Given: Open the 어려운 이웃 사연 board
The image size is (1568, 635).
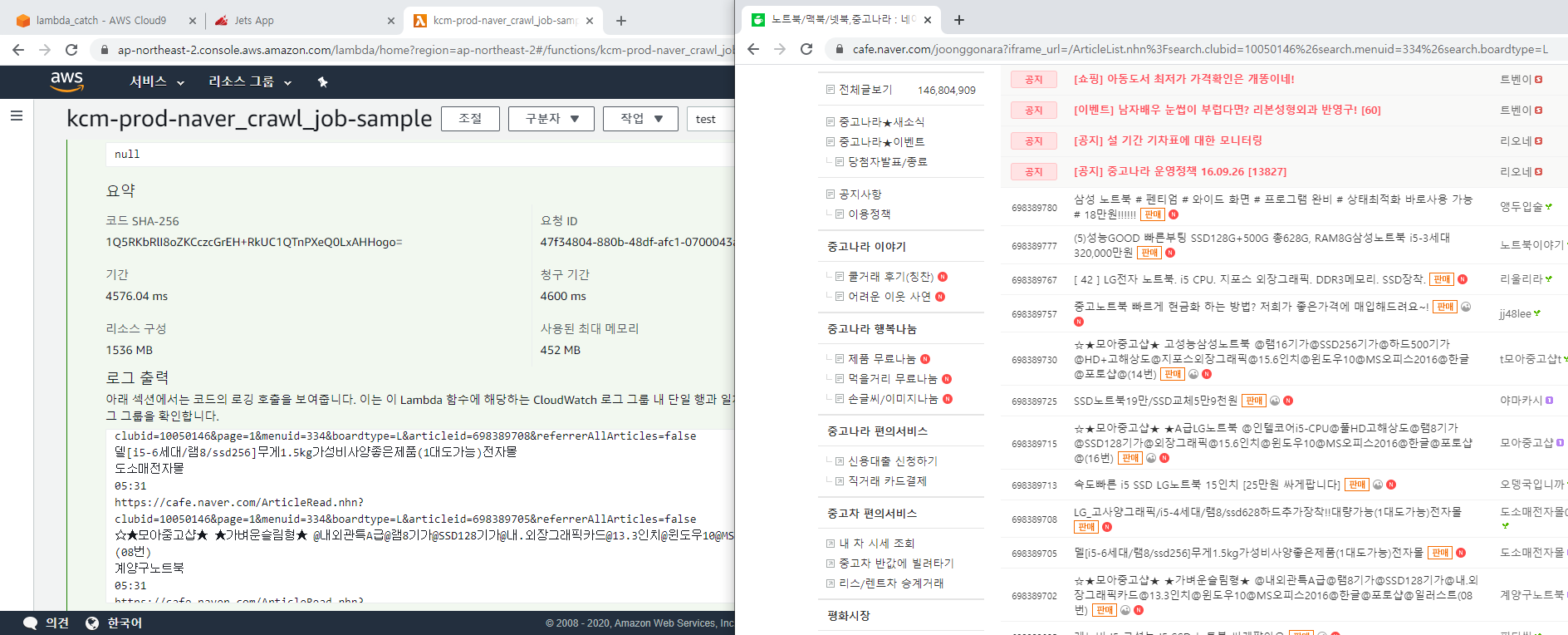Looking at the screenshot, I should (x=889, y=297).
